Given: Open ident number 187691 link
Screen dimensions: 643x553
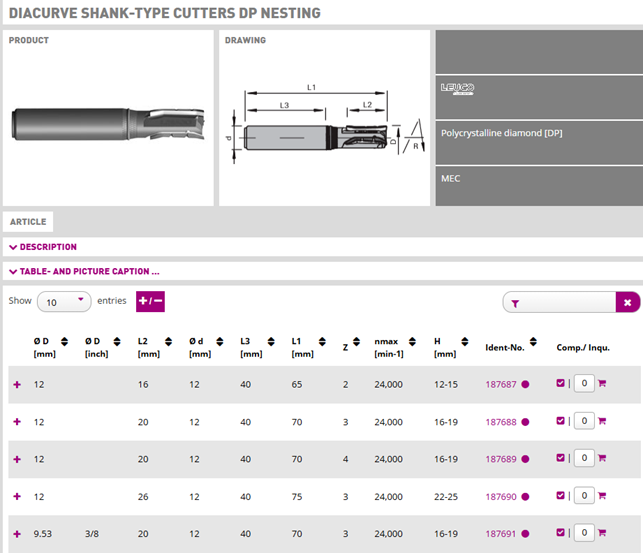Looking at the screenshot, I should tap(500, 534).
